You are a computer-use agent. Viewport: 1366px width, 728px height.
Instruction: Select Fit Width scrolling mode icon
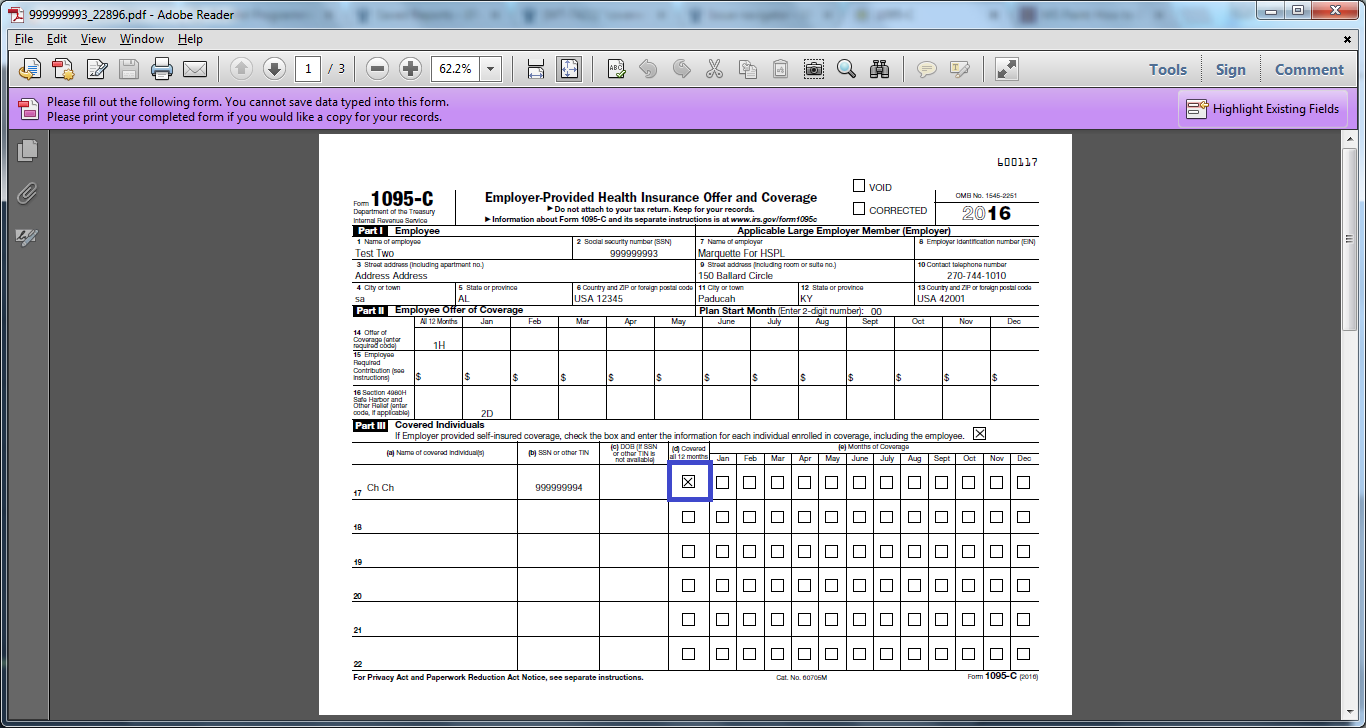[536, 69]
